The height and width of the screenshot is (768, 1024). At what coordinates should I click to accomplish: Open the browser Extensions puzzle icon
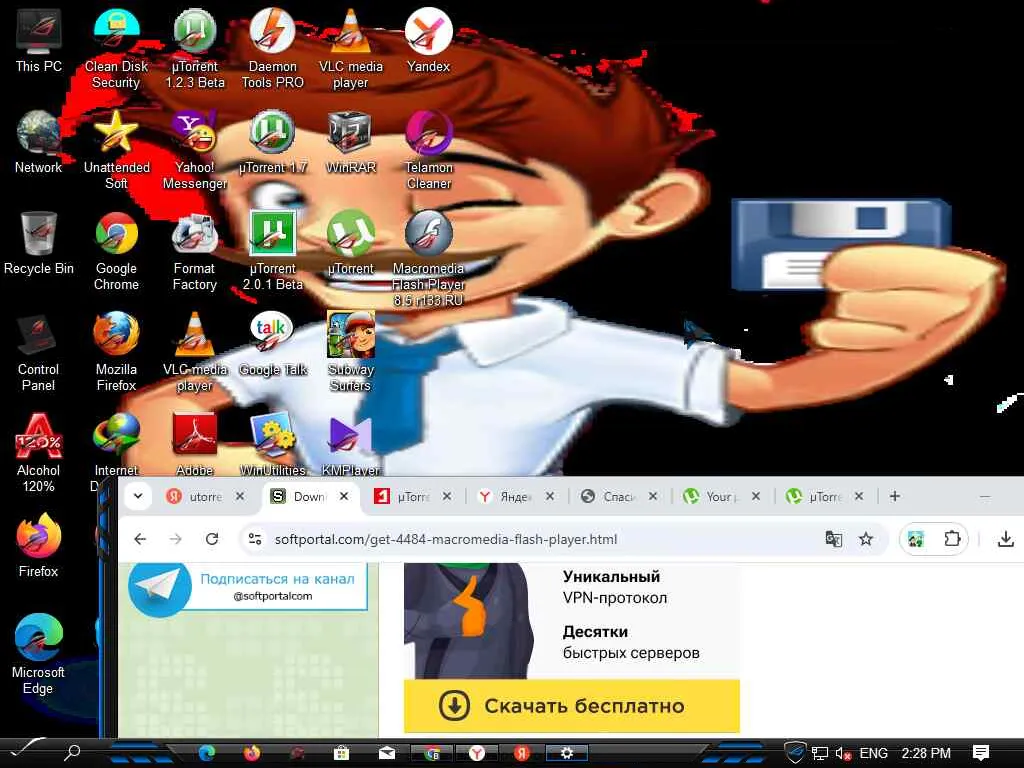[x=952, y=539]
